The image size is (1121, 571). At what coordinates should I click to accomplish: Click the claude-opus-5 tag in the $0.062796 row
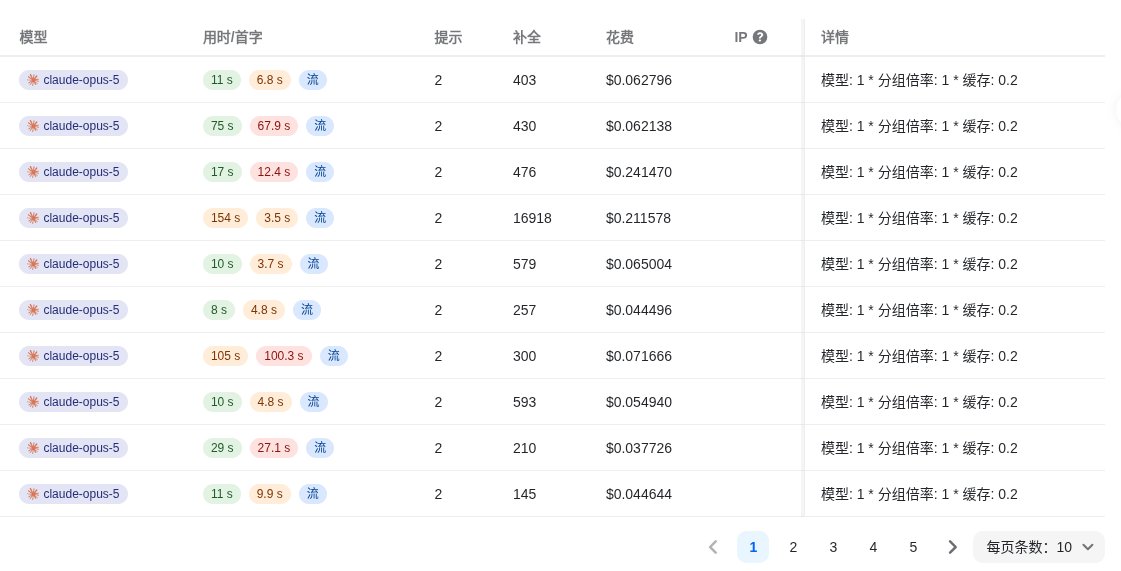(x=74, y=80)
